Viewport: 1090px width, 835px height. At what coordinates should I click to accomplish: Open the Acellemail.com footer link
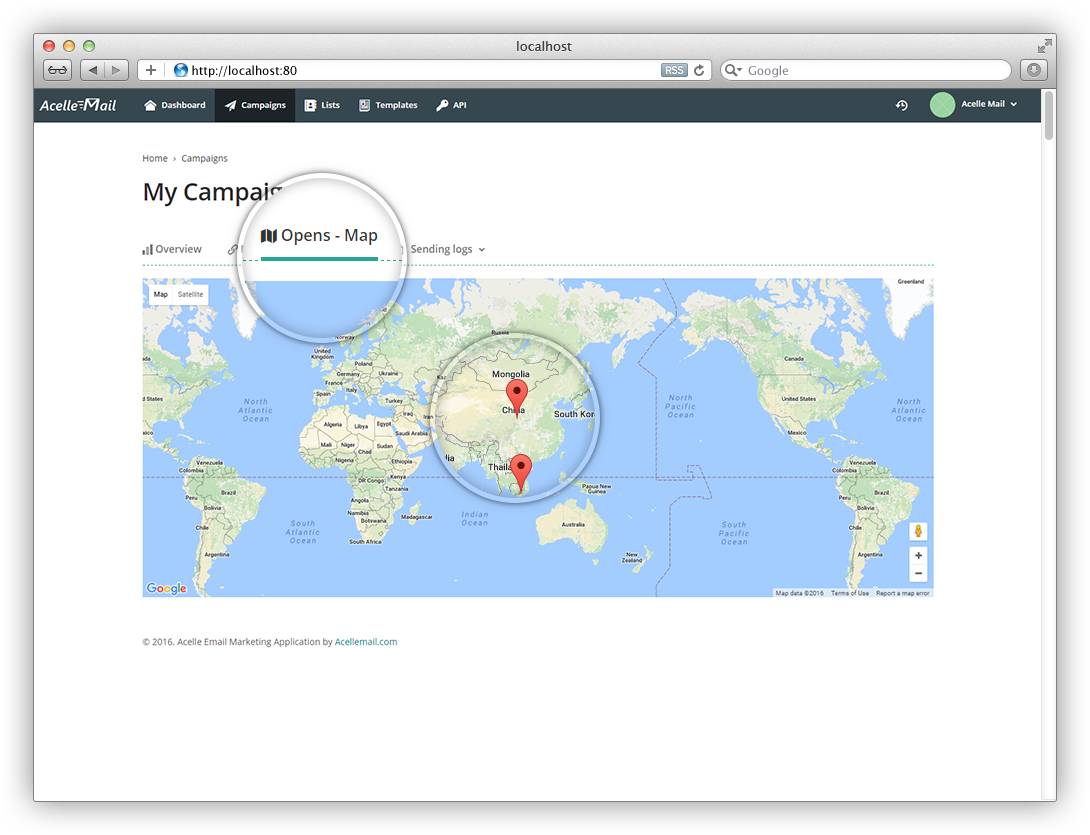click(x=366, y=642)
